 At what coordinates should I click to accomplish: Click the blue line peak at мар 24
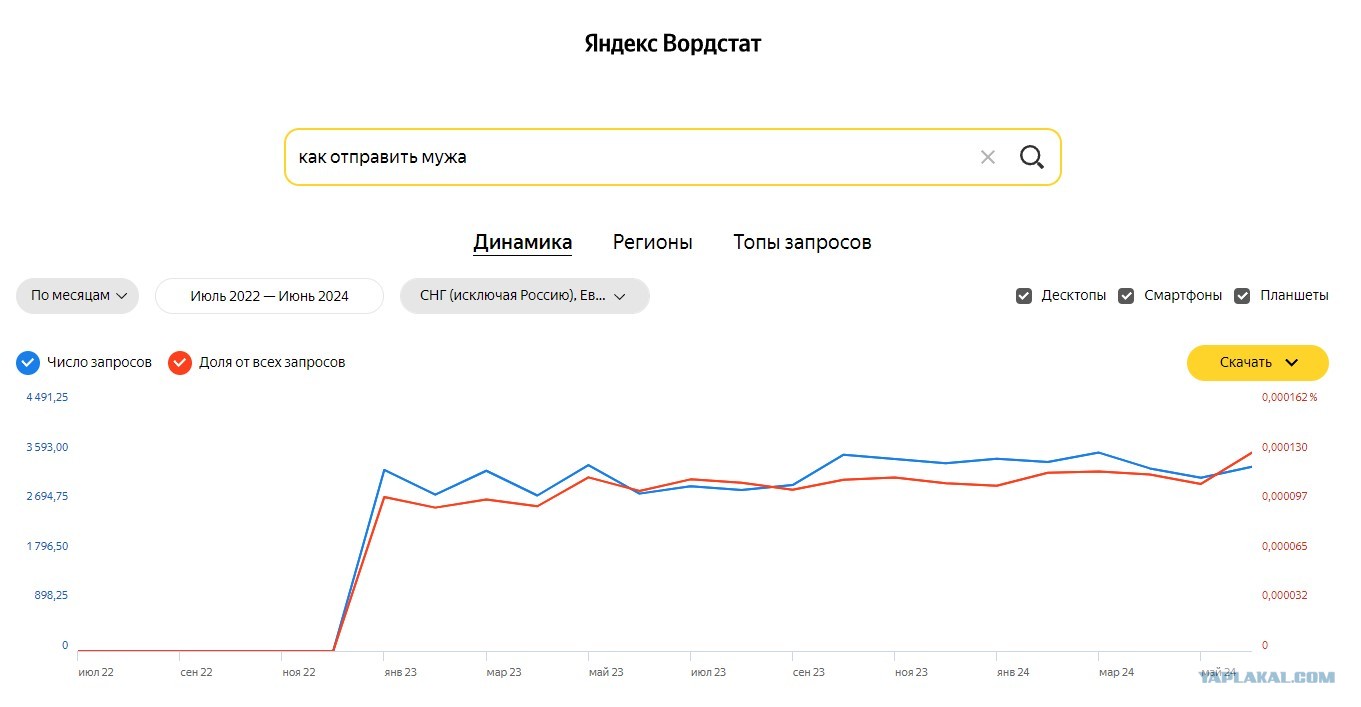coord(1098,452)
